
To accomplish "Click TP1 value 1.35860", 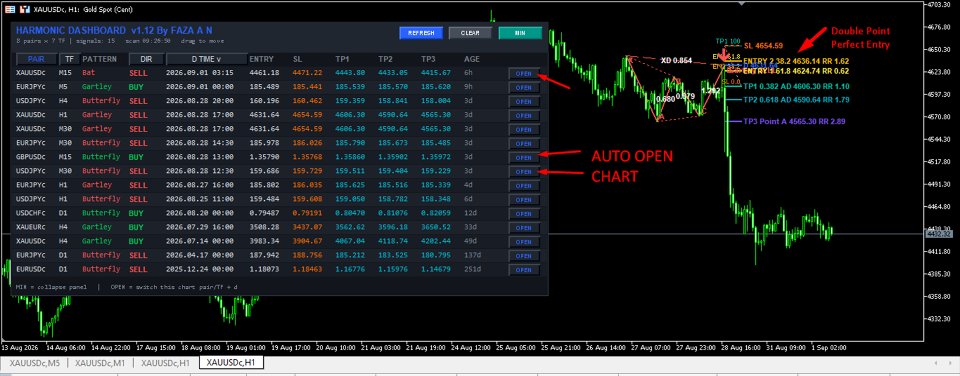I will (x=350, y=157).
